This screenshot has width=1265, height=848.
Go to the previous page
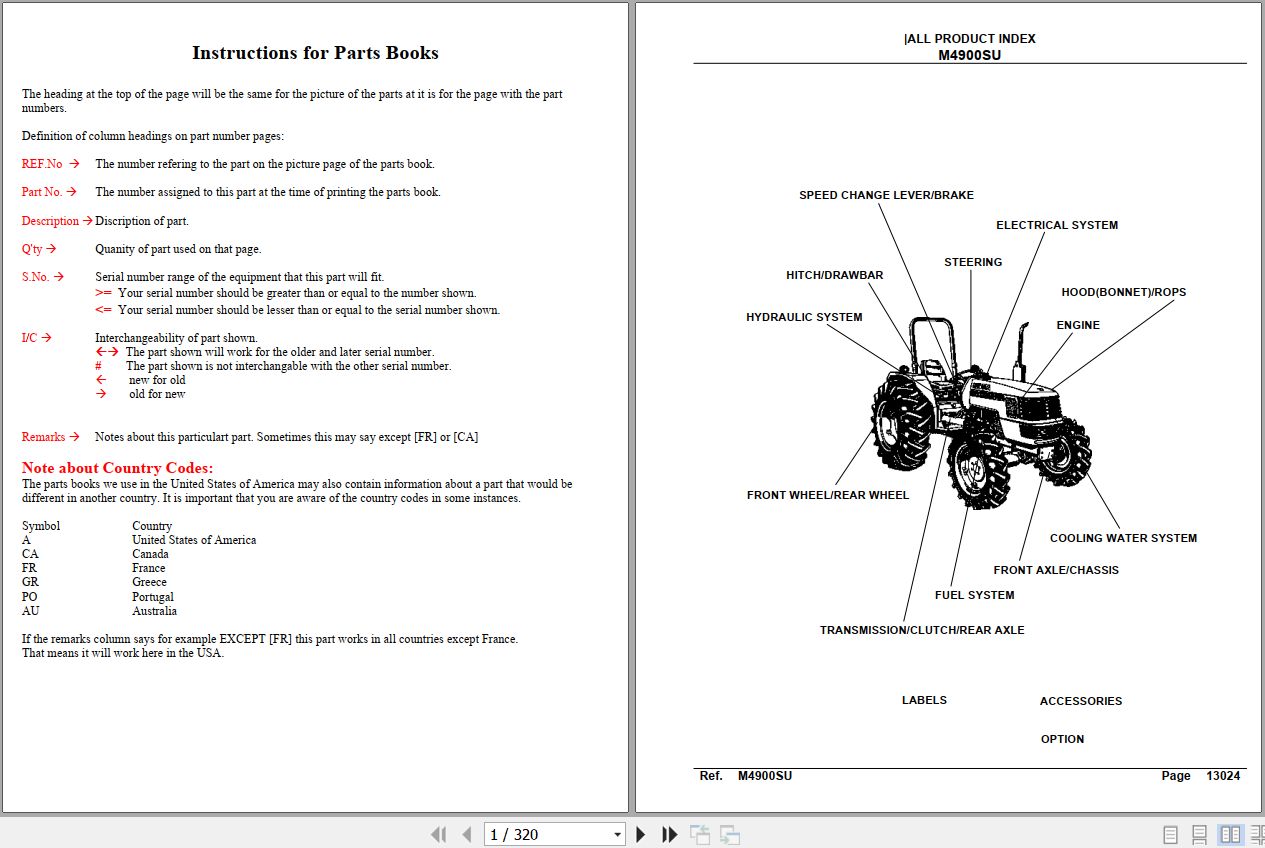[467, 834]
